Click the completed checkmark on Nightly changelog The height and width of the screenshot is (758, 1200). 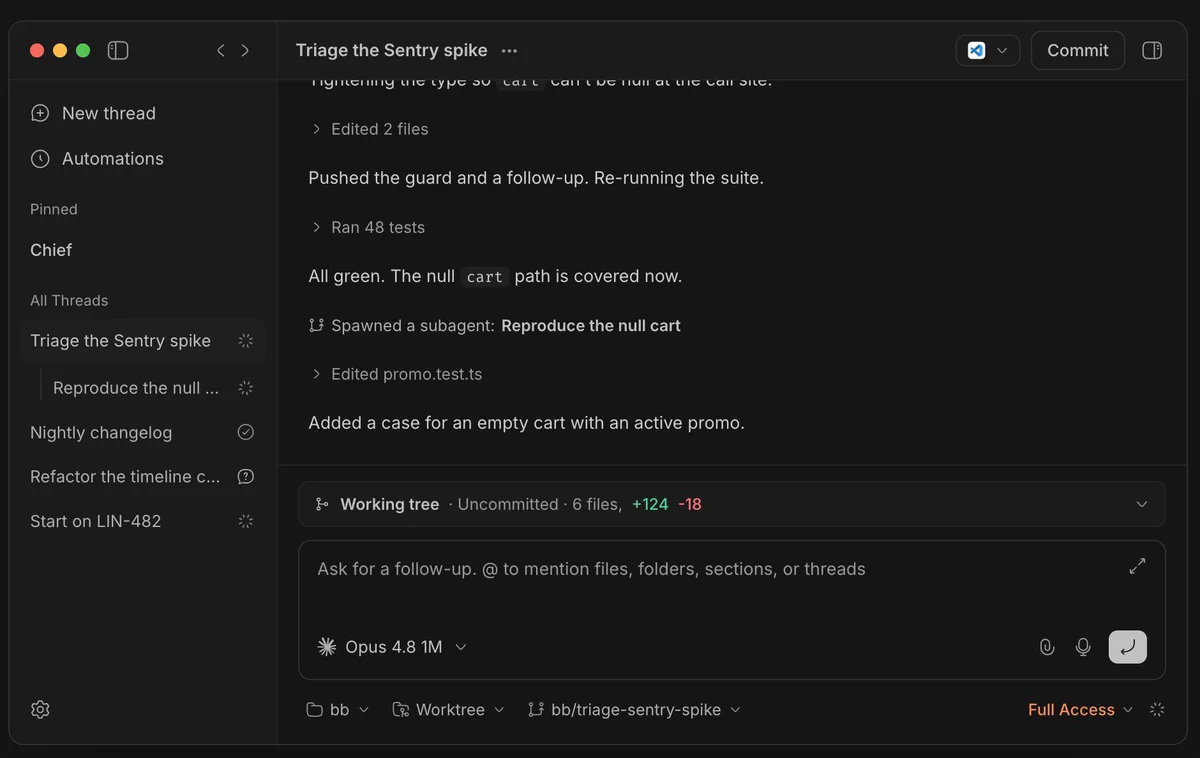[246, 432]
